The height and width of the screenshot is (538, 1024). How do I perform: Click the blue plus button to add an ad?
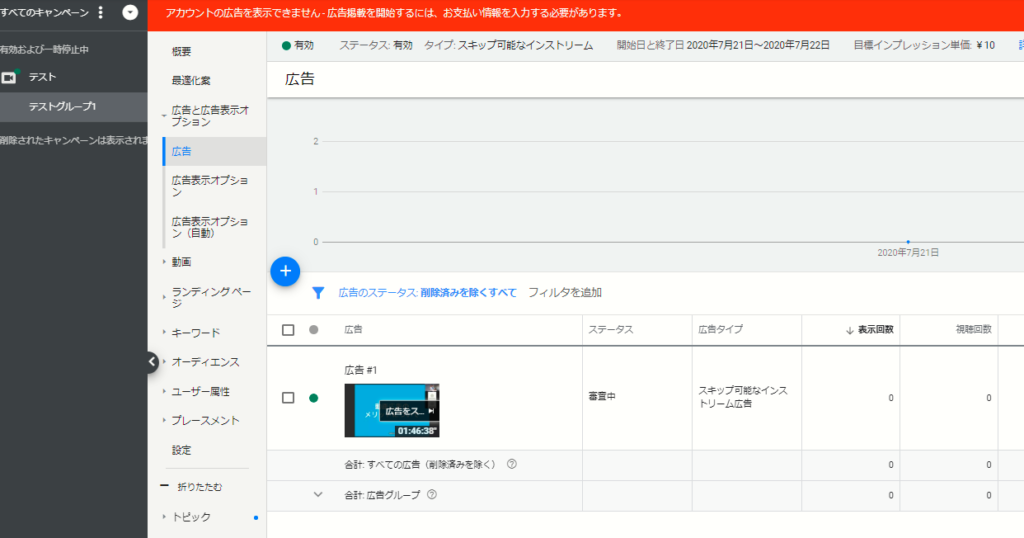285,272
